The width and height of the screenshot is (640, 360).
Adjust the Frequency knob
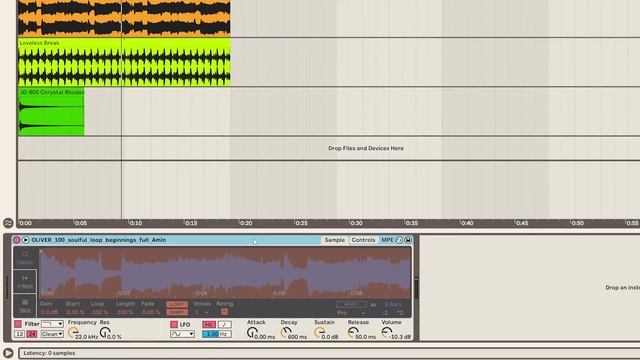click(x=73, y=333)
